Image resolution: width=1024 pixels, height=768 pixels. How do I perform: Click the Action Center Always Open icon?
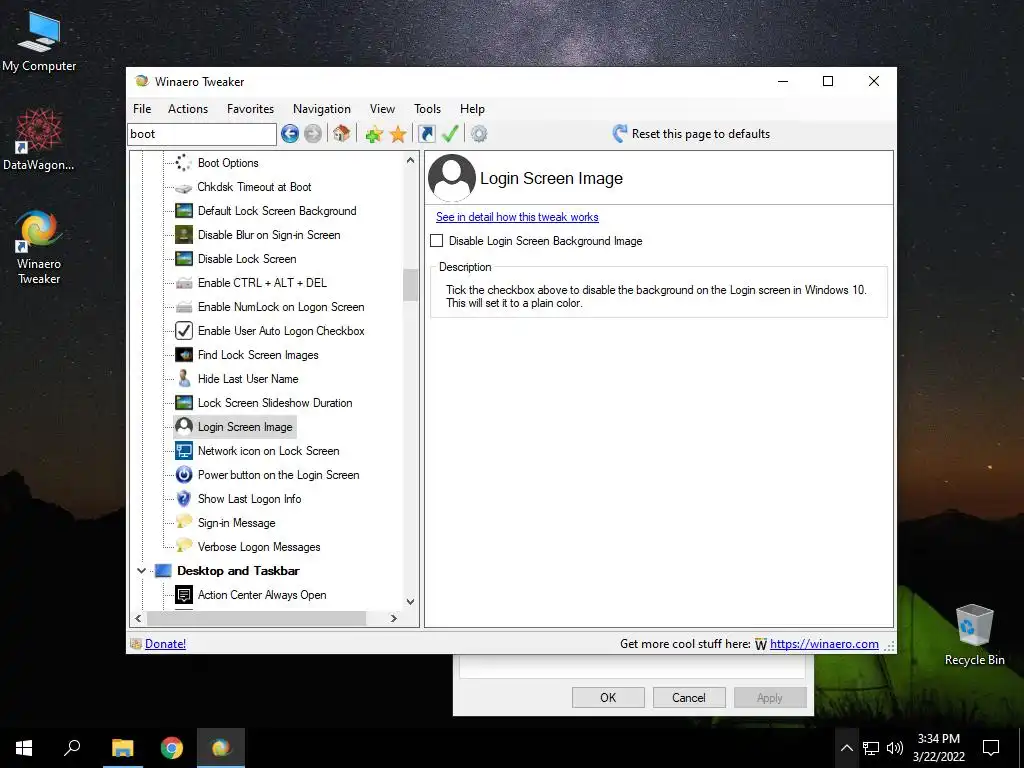184,595
